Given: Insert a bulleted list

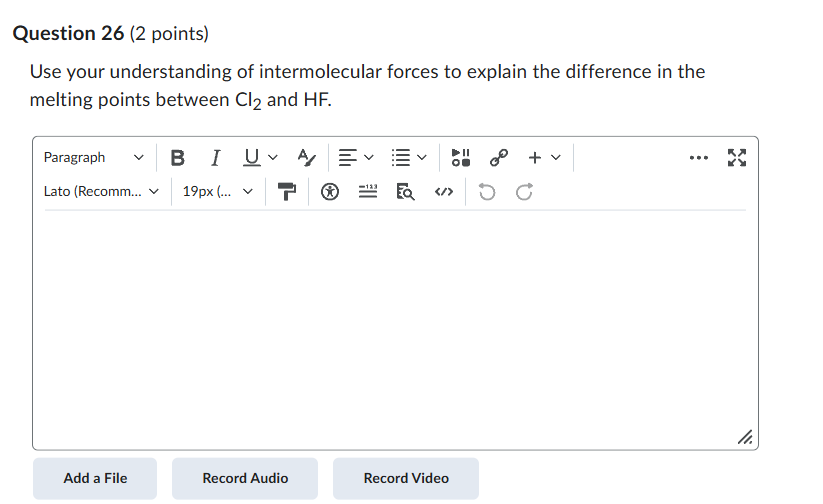Looking at the screenshot, I should [x=401, y=158].
